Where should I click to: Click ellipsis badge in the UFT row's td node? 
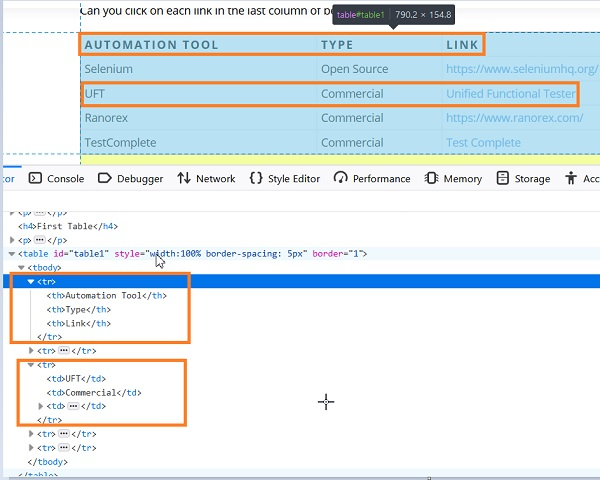click(73, 406)
